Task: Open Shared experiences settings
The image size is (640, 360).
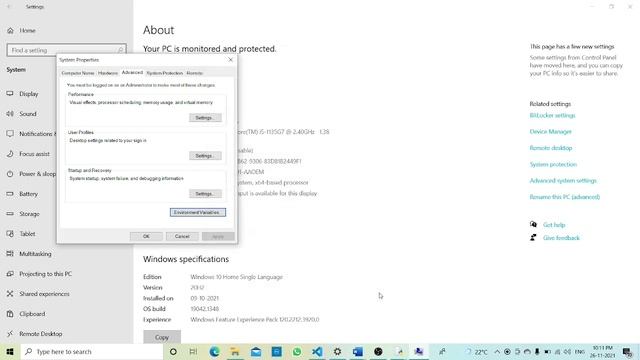Action: tap(44, 294)
